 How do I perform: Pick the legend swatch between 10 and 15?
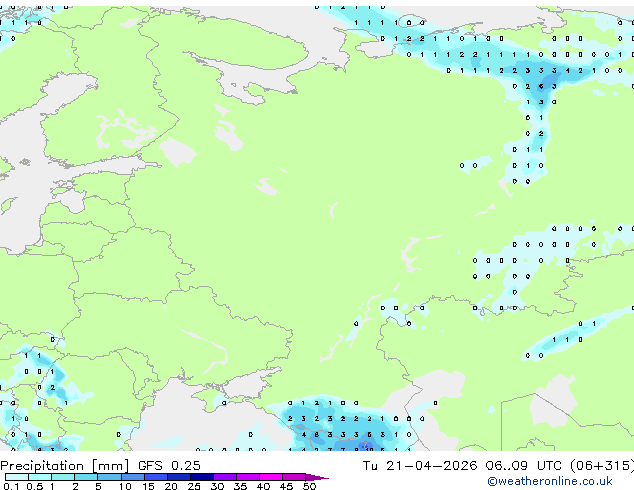point(133,477)
